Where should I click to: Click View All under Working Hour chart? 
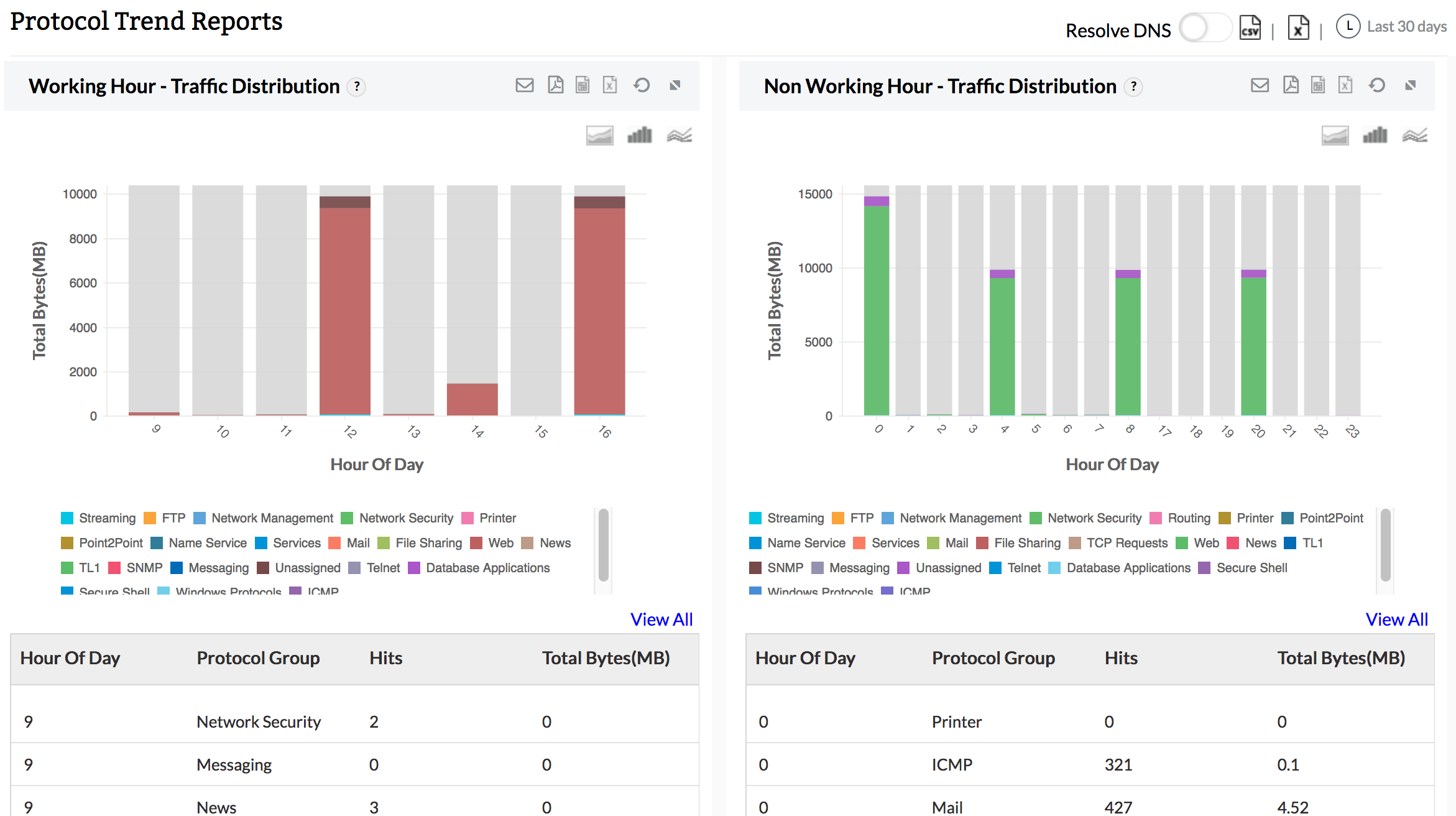(x=661, y=619)
